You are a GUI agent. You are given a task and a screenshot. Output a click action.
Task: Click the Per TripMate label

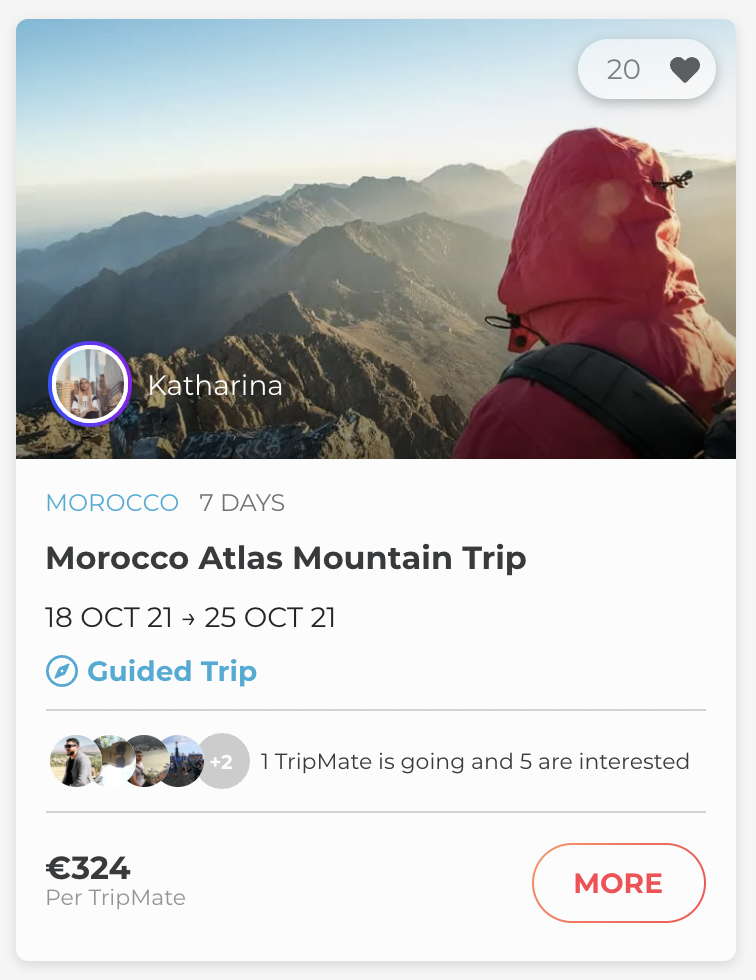pyautogui.click(x=116, y=898)
